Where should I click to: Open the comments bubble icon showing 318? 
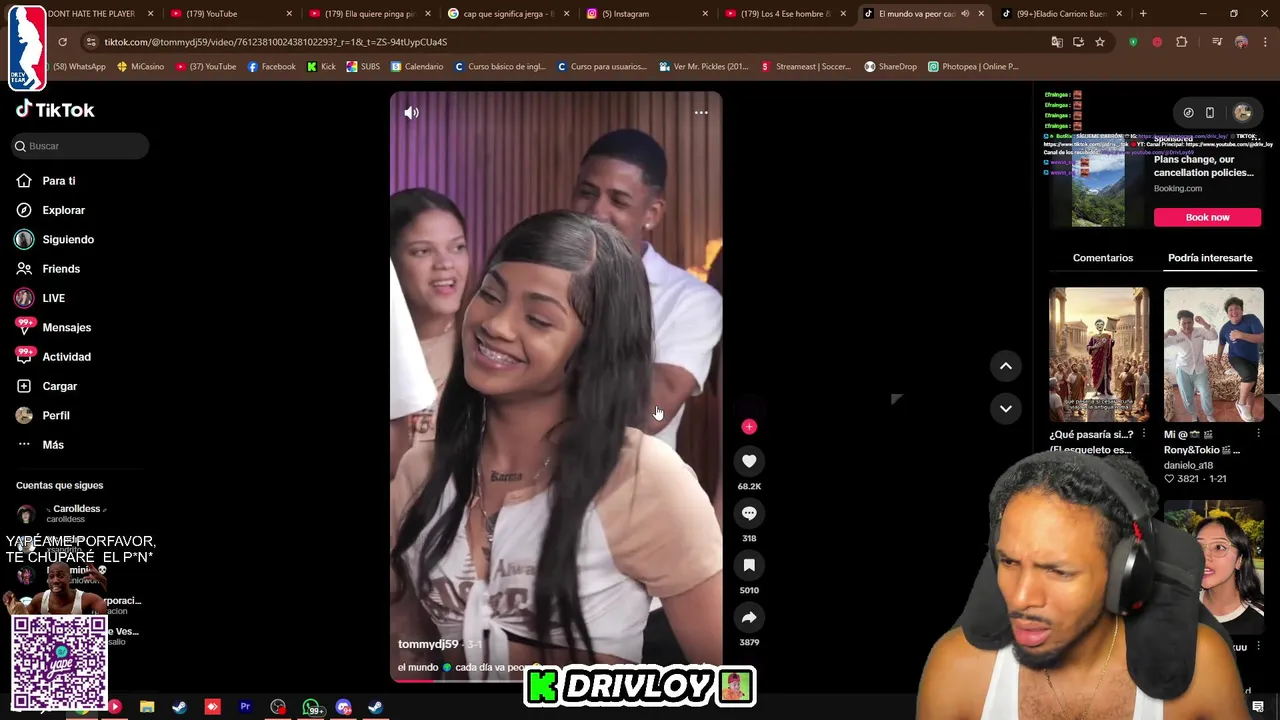click(x=749, y=513)
